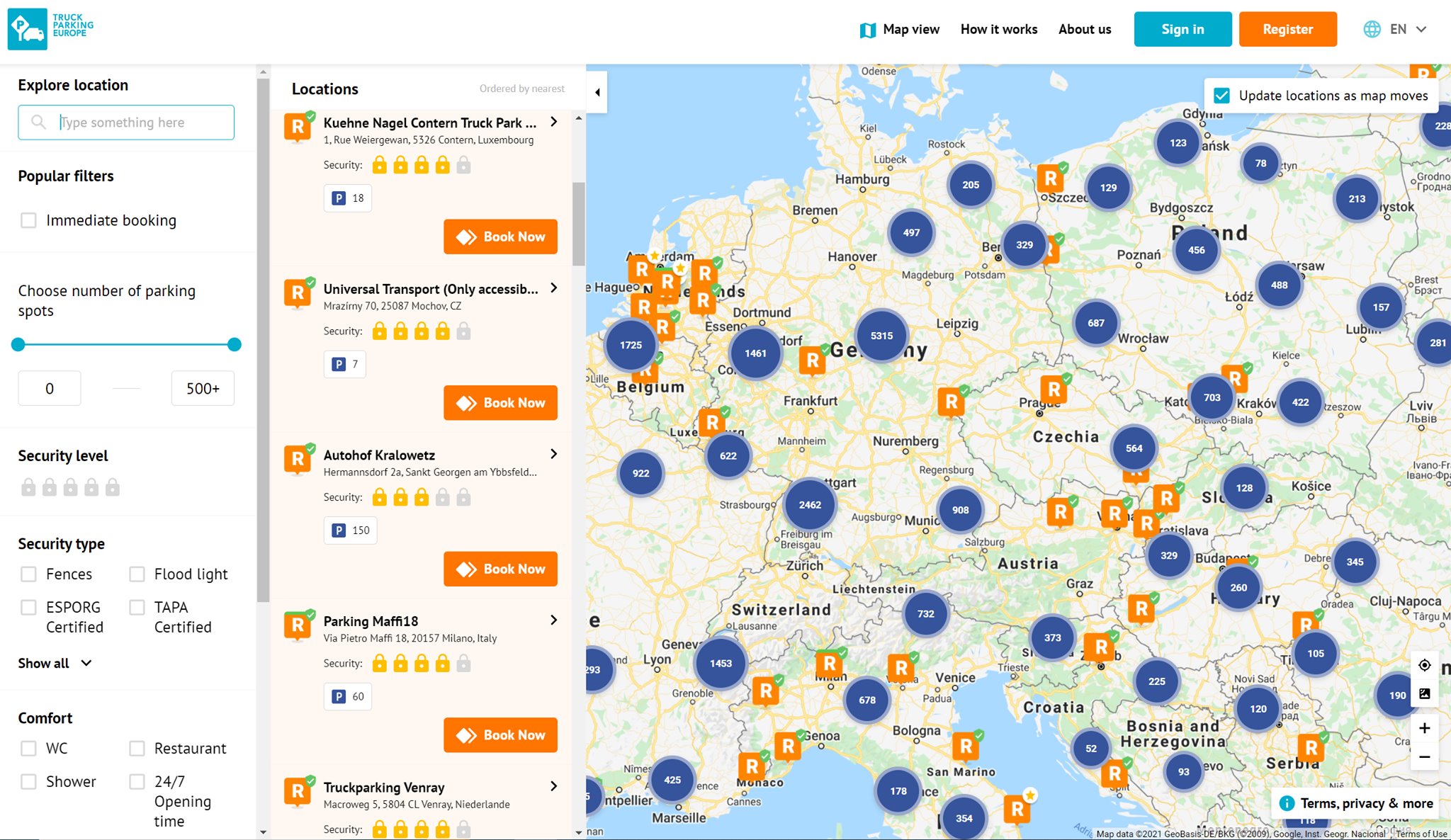The image size is (1451, 840).
Task: Click the 2462 cluster near Stuttgart
Action: pyautogui.click(x=810, y=504)
